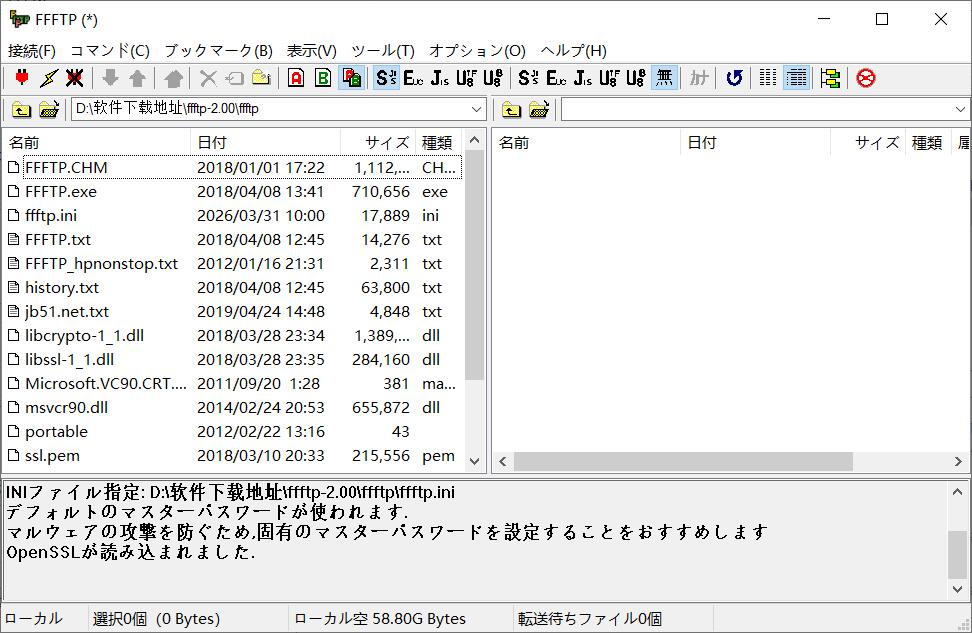Open the ヘルプ(H) menu
Screen dimensions: 972x633
click(573, 50)
